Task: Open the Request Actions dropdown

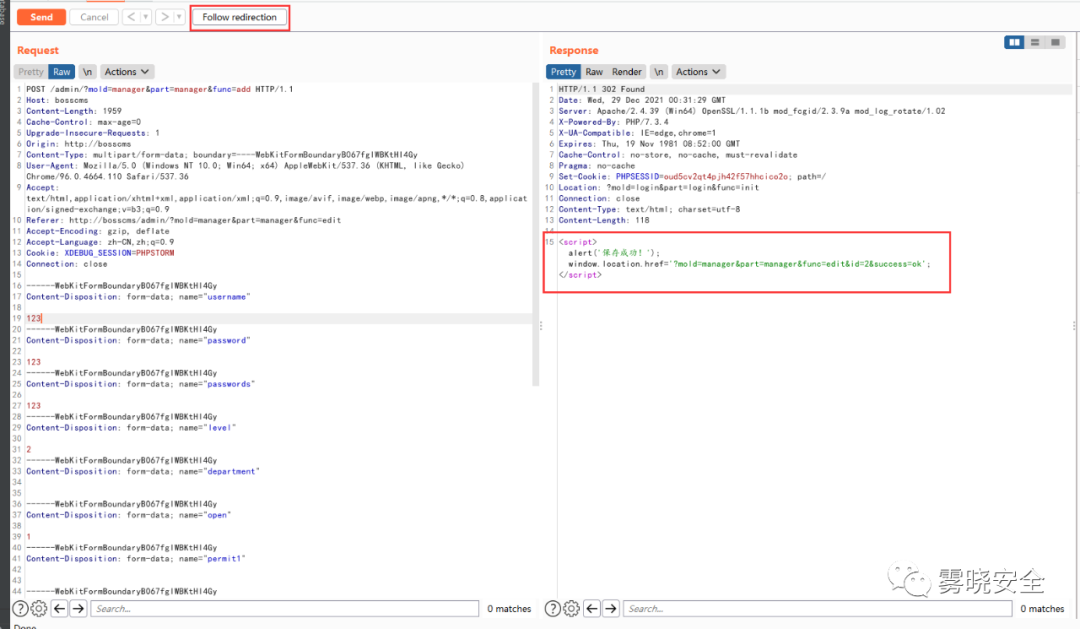Action: pyautogui.click(x=127, y=72)
